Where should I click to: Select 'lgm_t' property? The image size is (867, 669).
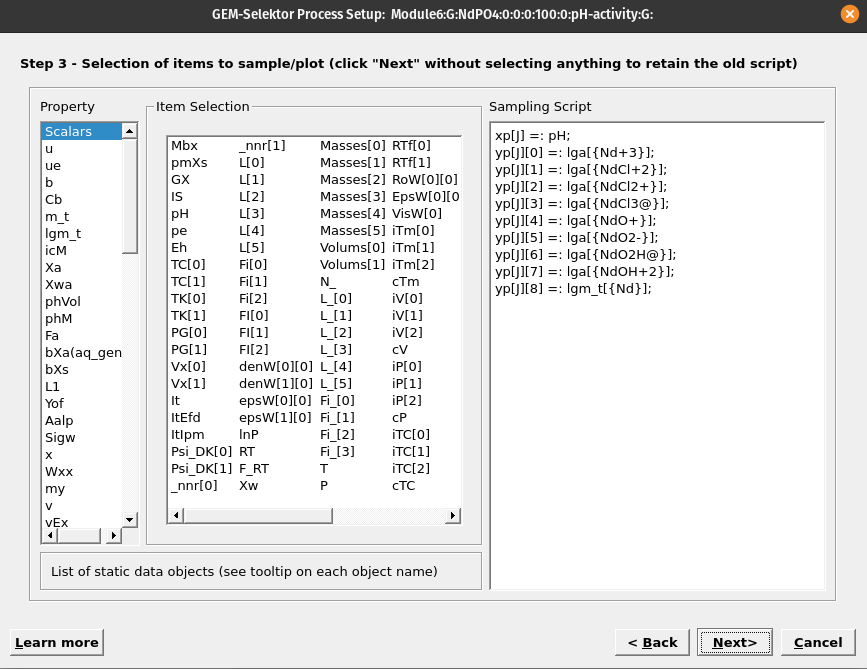click(x=62, y=234)
